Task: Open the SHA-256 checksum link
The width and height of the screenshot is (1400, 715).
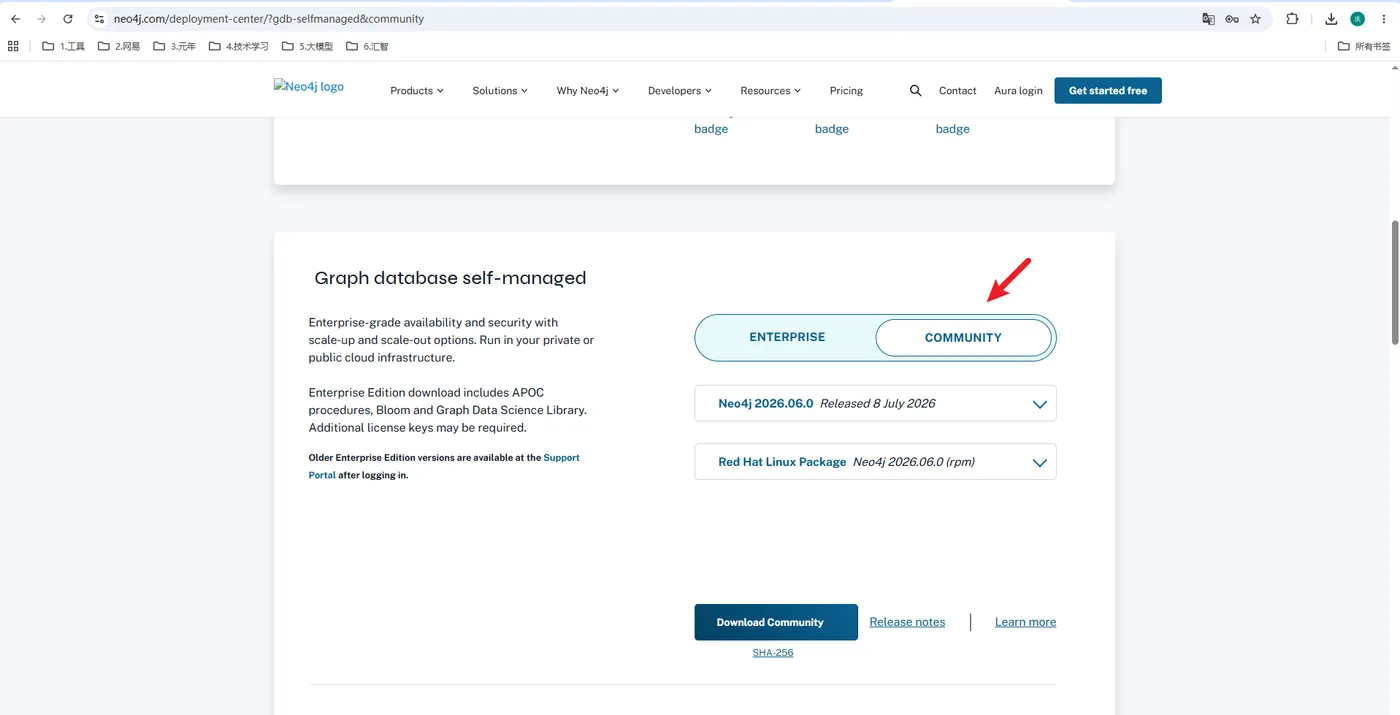Action: tap(773, 652)
